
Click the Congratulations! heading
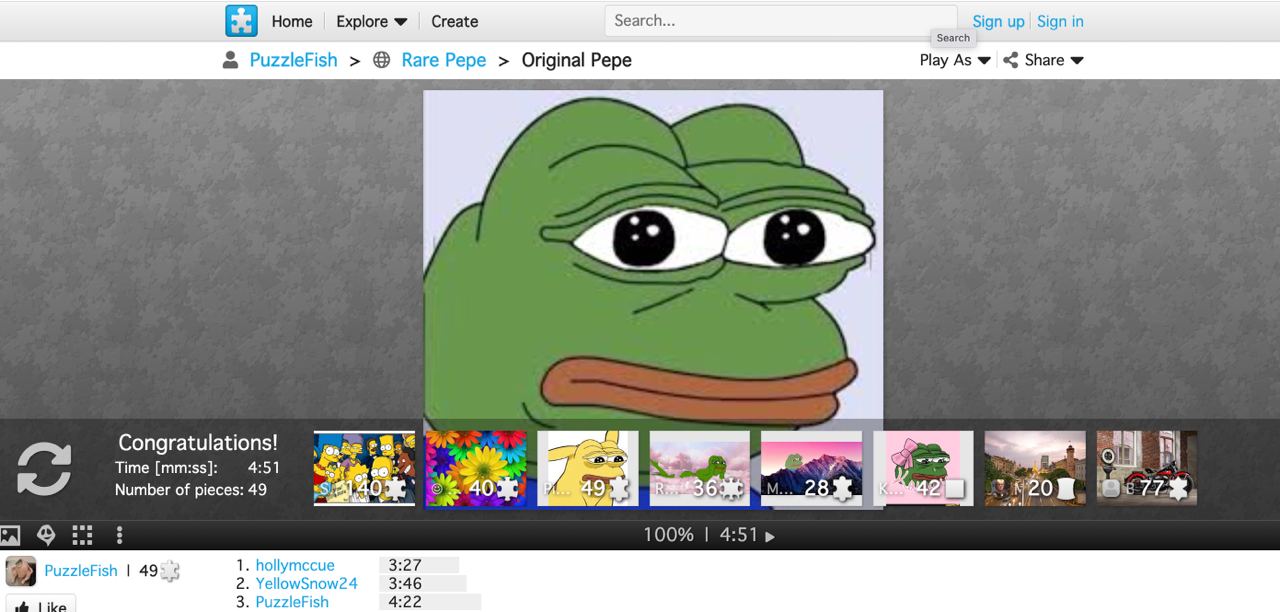point(198,442)
